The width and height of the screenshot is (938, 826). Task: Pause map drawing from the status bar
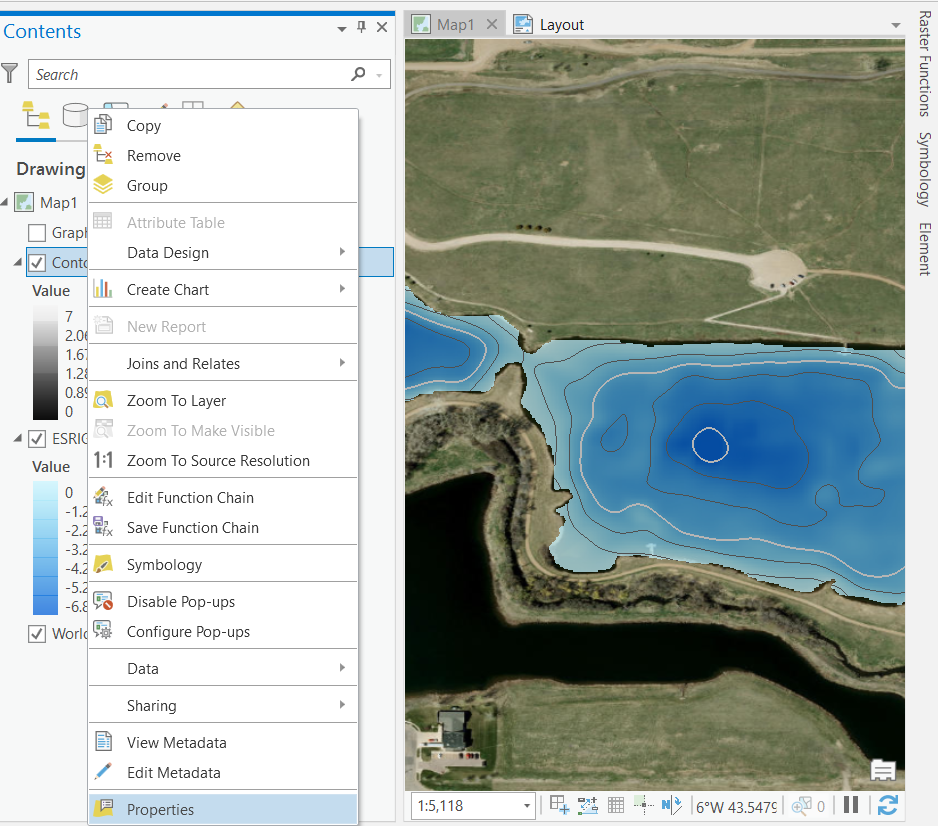tap(852, 805)
